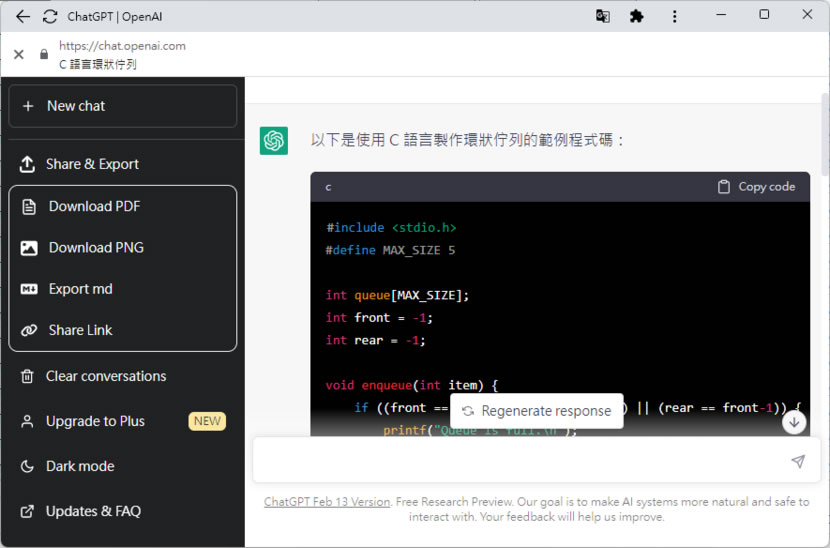Click the markdown icon for Export md
This screenshot has width=830, height=548.
click(x=29, y=289)
